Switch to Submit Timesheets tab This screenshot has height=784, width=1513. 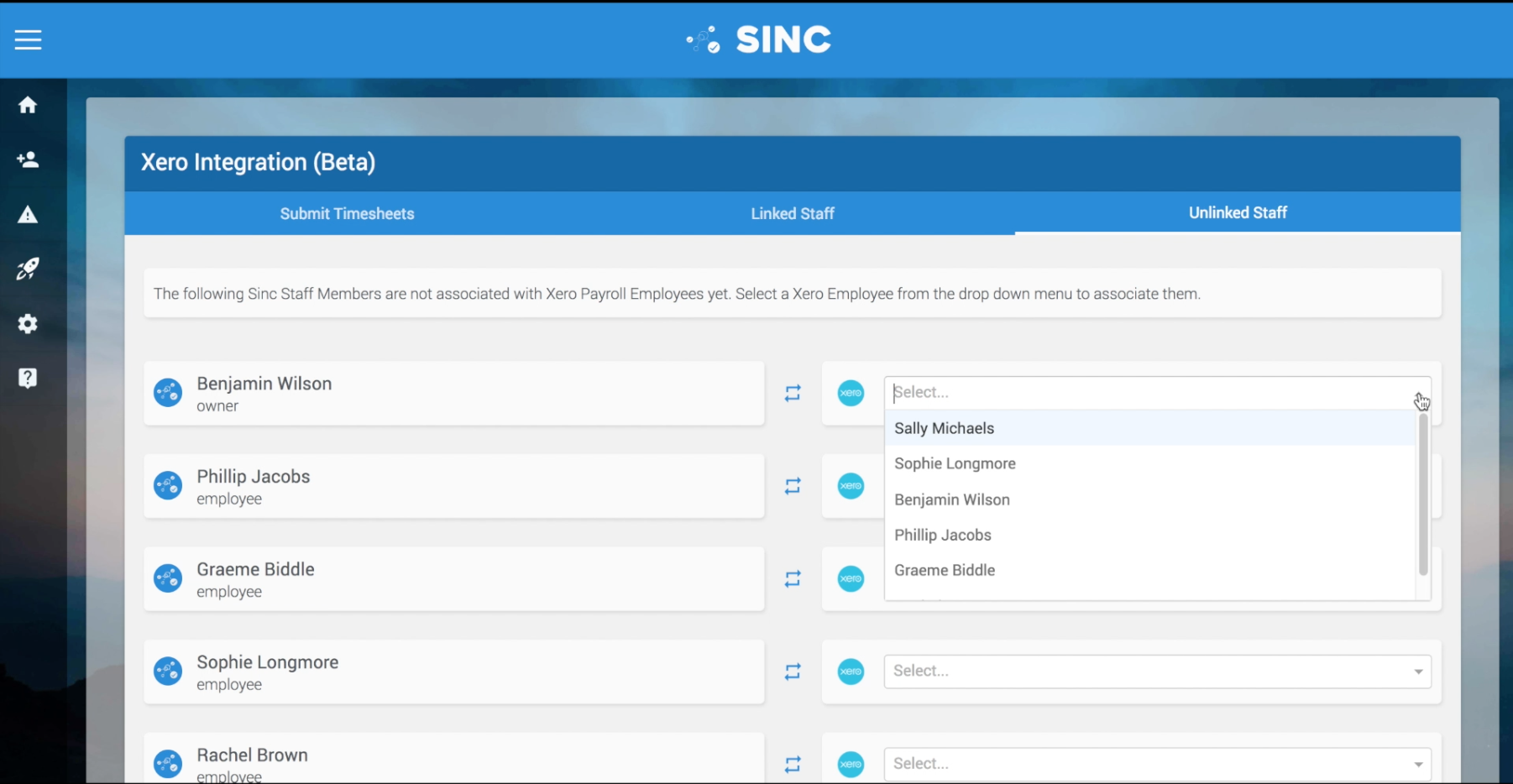tap(347, 214)
